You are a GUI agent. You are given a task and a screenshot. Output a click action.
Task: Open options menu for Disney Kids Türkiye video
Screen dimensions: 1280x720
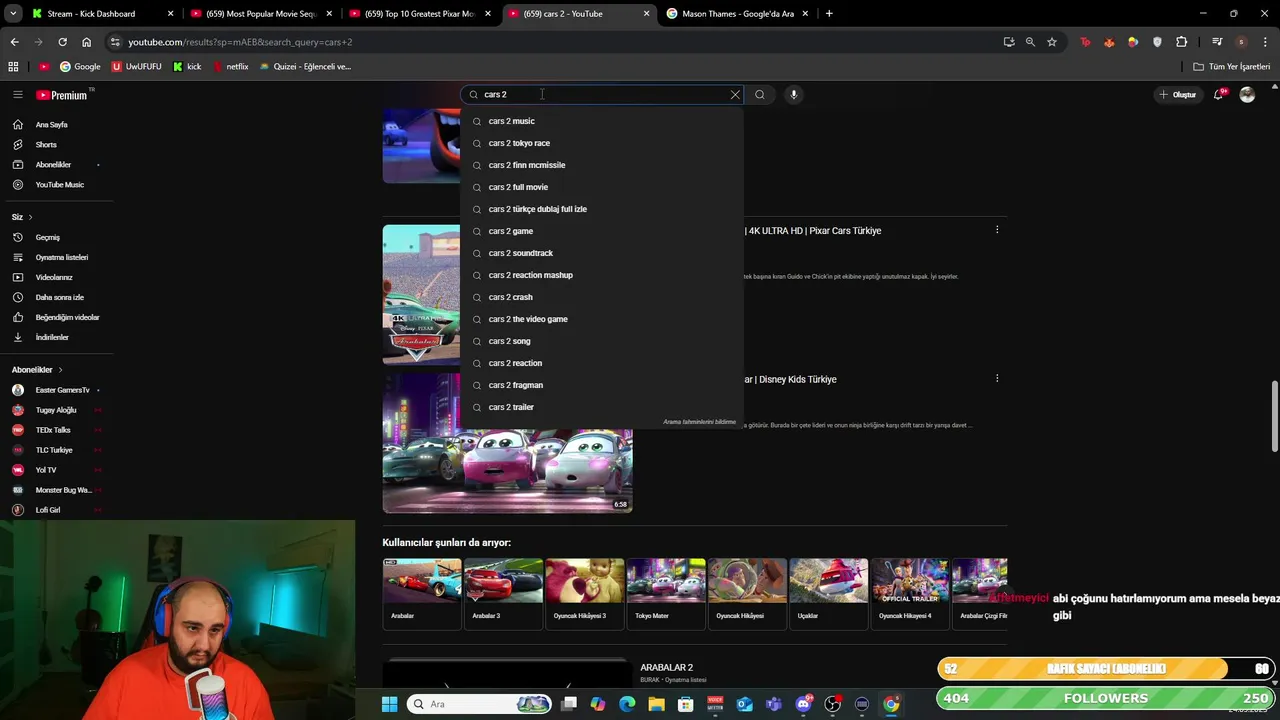tap(997, 379)
